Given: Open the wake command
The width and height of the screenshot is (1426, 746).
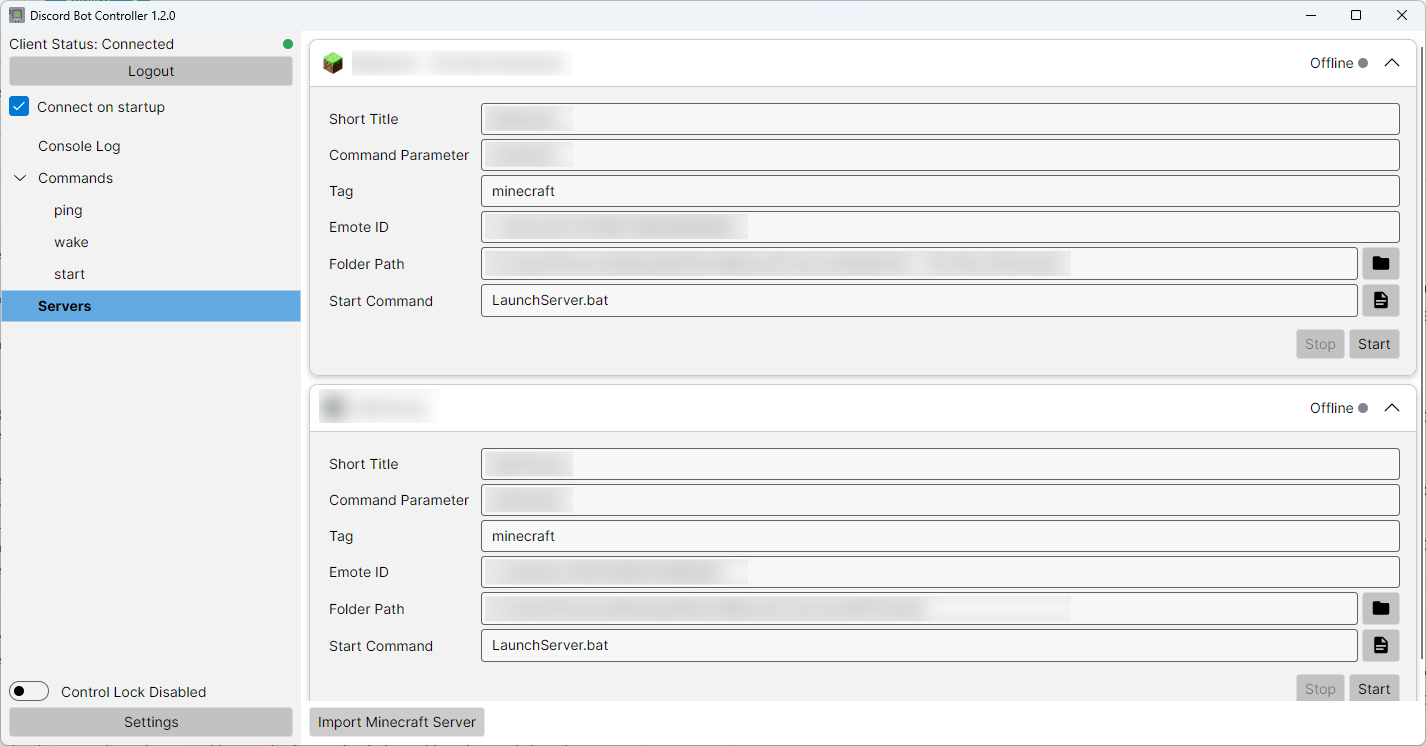Looking at the screenshot, I should 71,242.
